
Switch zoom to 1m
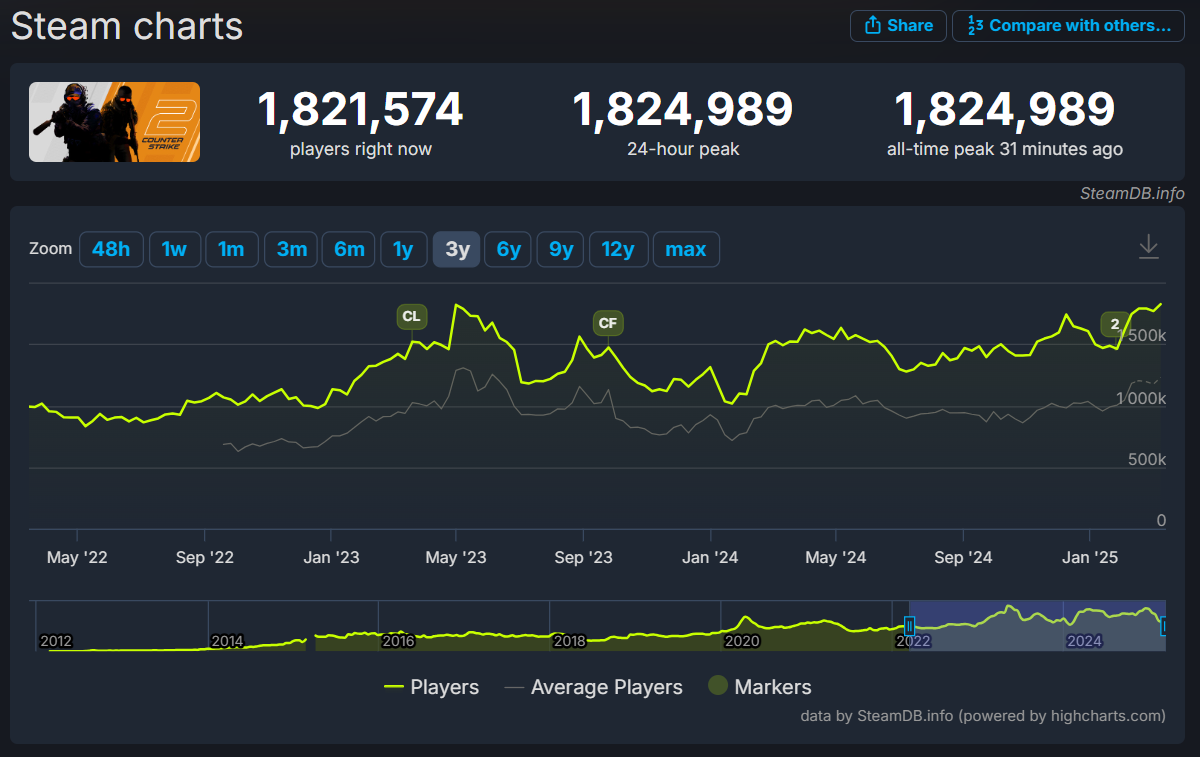232,250
